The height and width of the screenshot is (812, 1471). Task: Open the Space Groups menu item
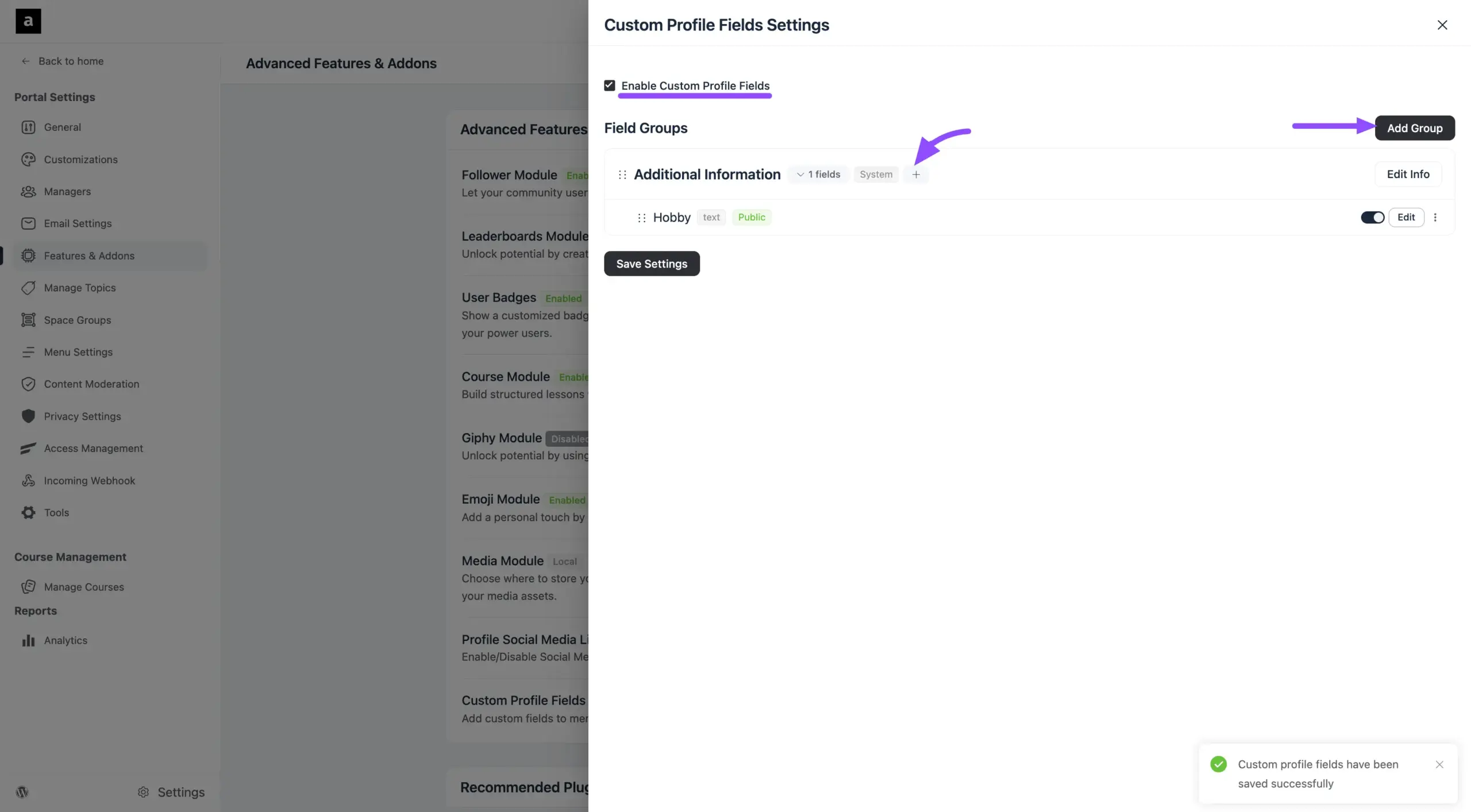coord(78,320)
